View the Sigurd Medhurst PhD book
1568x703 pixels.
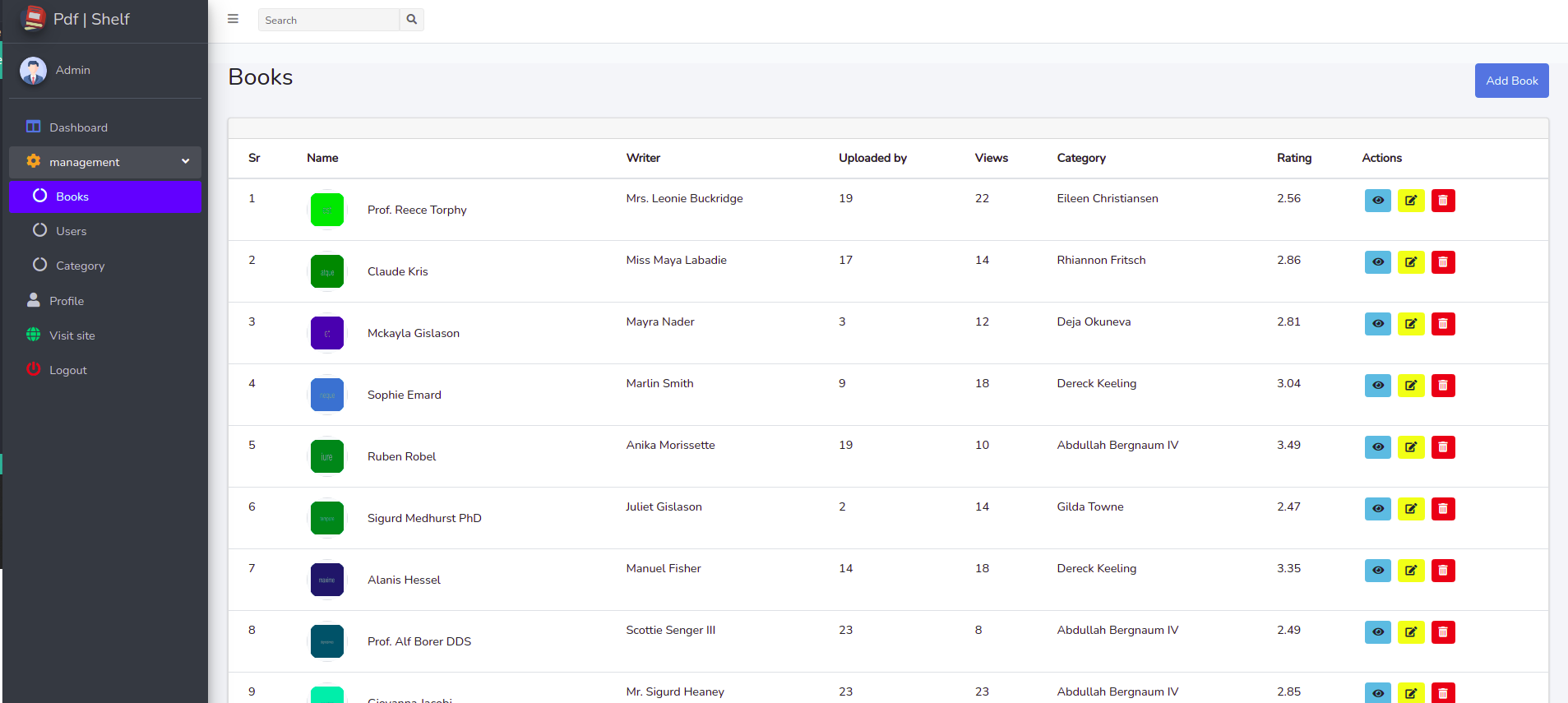point(1378,509)
